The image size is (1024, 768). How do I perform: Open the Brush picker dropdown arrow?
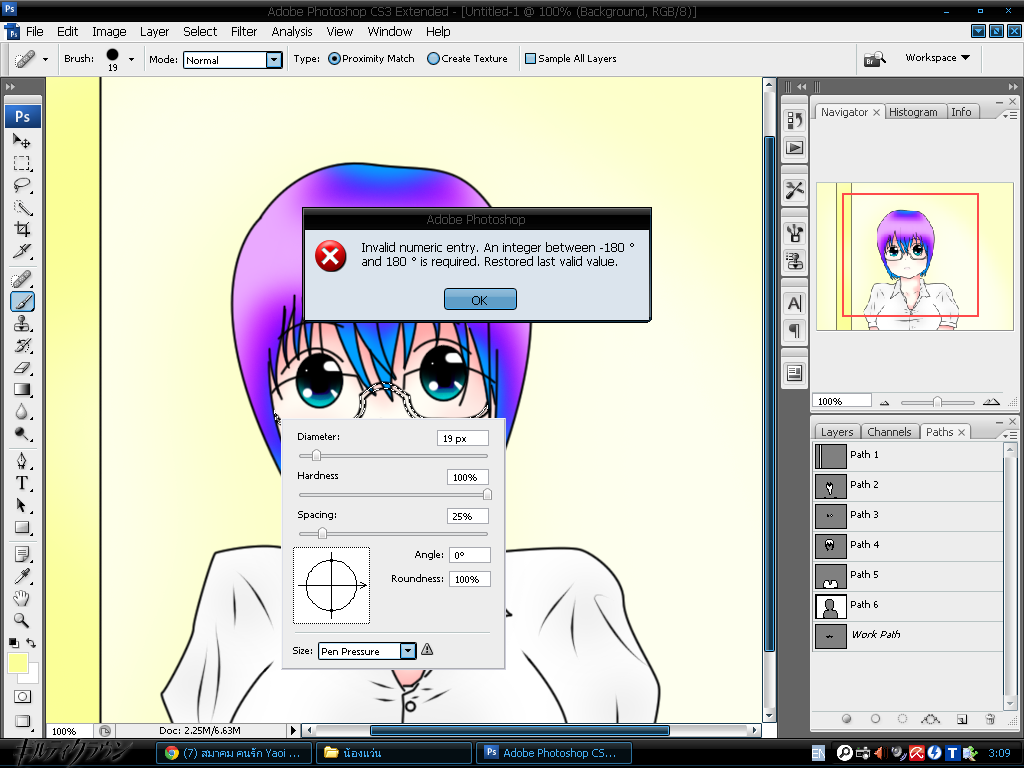point(131,59)
